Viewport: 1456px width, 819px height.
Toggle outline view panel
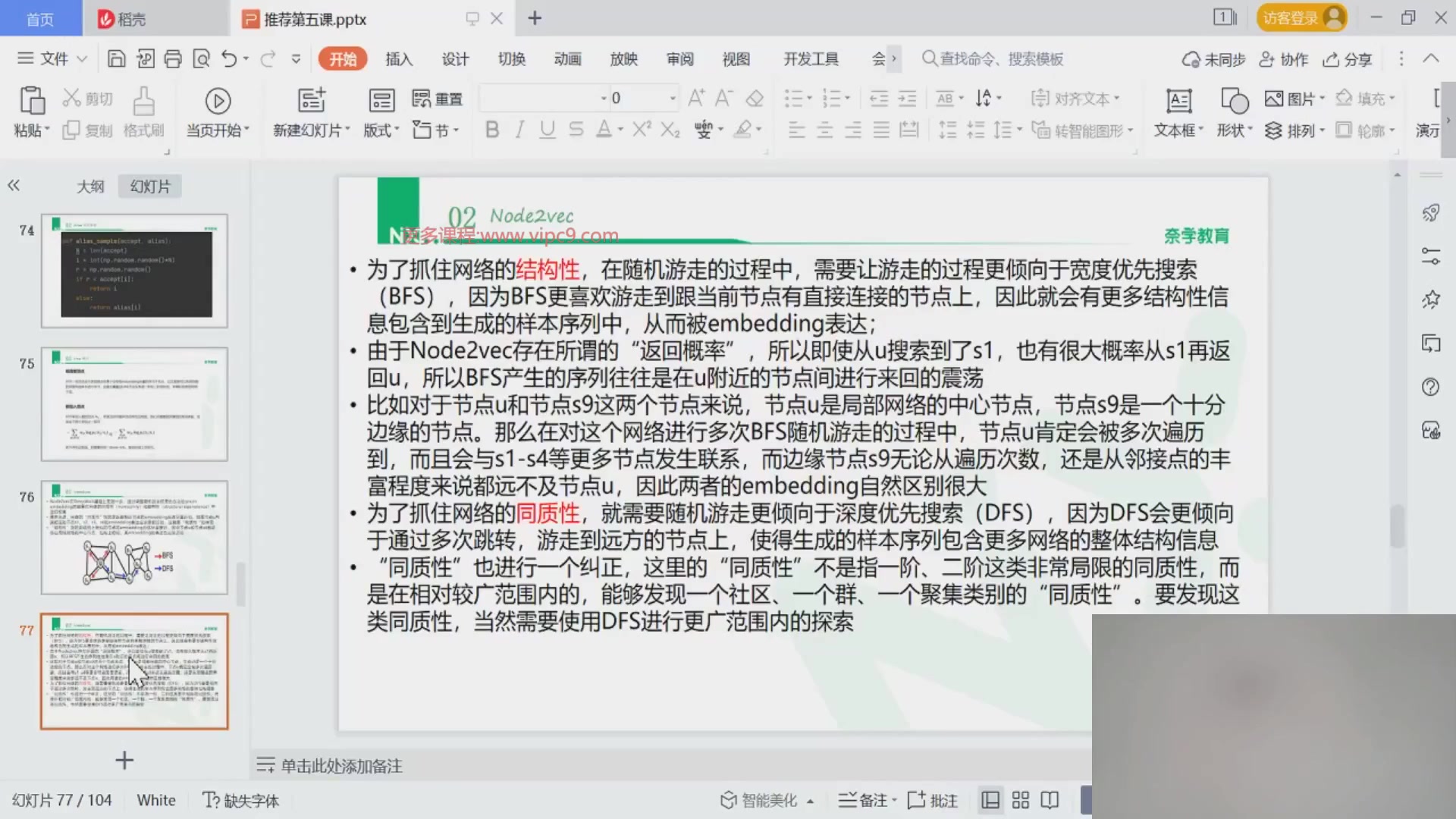pos(91,186)
